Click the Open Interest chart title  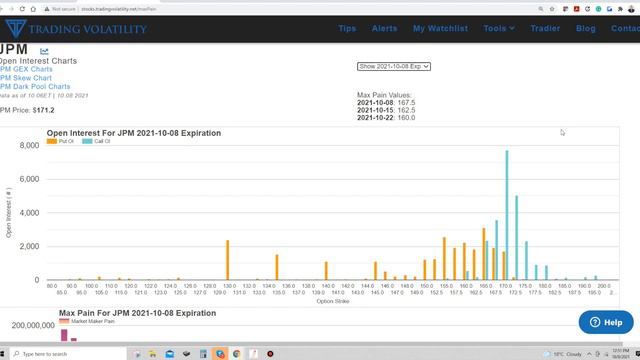coord(133,133)
